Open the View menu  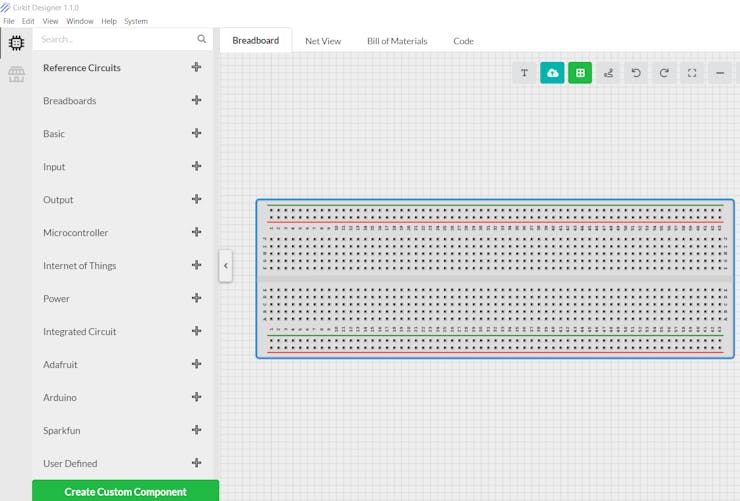point(50,21)
